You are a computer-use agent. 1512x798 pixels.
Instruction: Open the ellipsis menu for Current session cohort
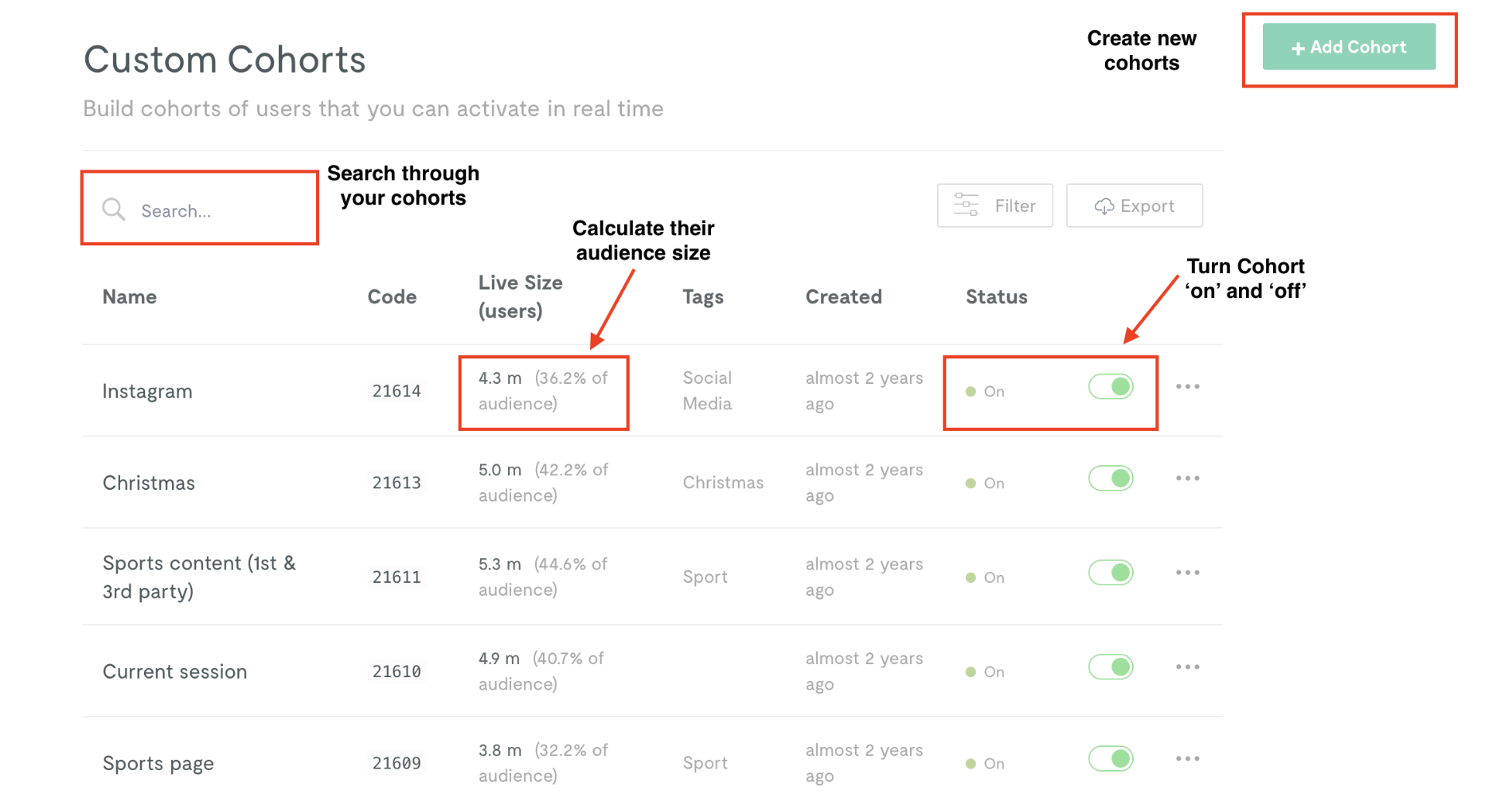[1187, 667]
